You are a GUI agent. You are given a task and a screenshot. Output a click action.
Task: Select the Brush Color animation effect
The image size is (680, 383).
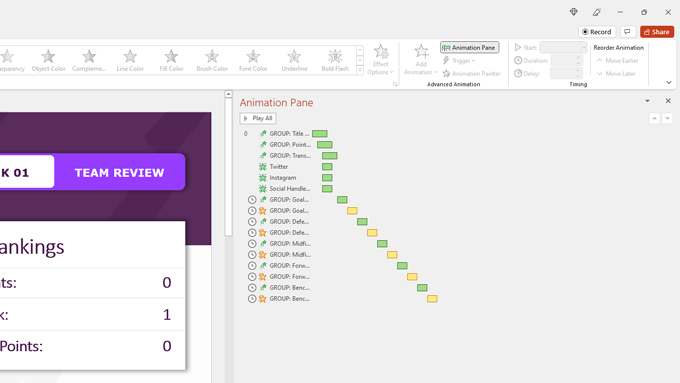212,60
